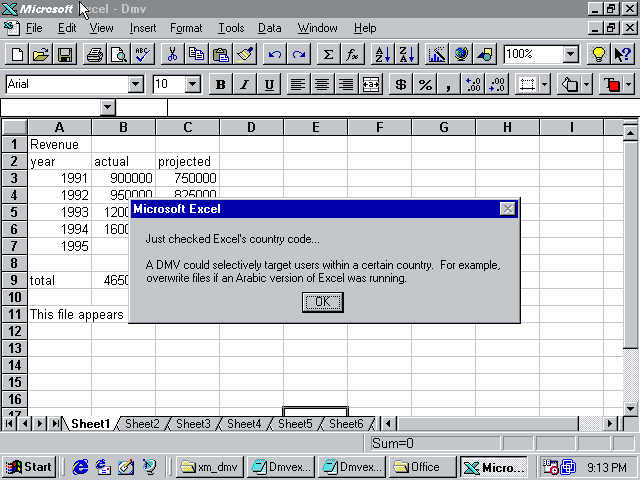The width and height of the screenshot is (640, 480).
Task: Click the horizontal scrollbar right arrow
Action: (x=610, y=424)
